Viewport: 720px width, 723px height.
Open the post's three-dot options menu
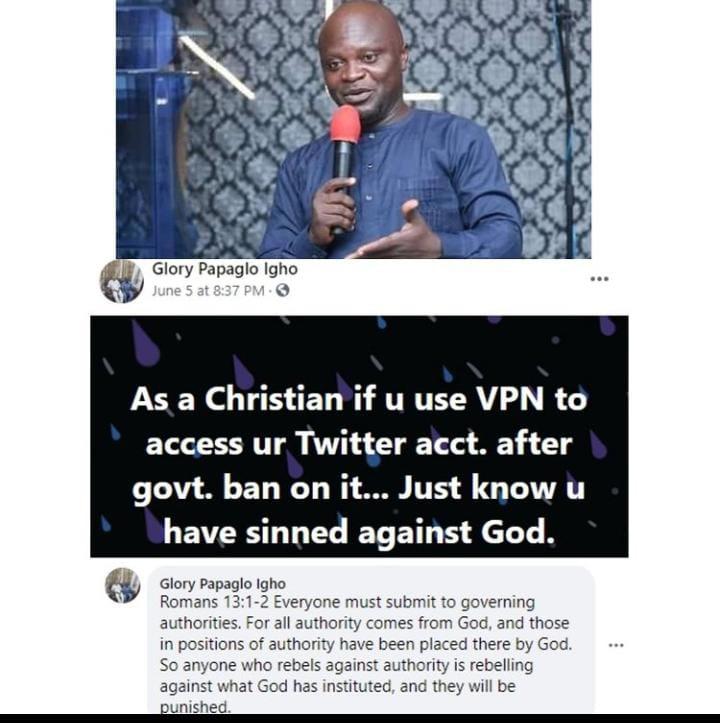click(x=599, y=279)
